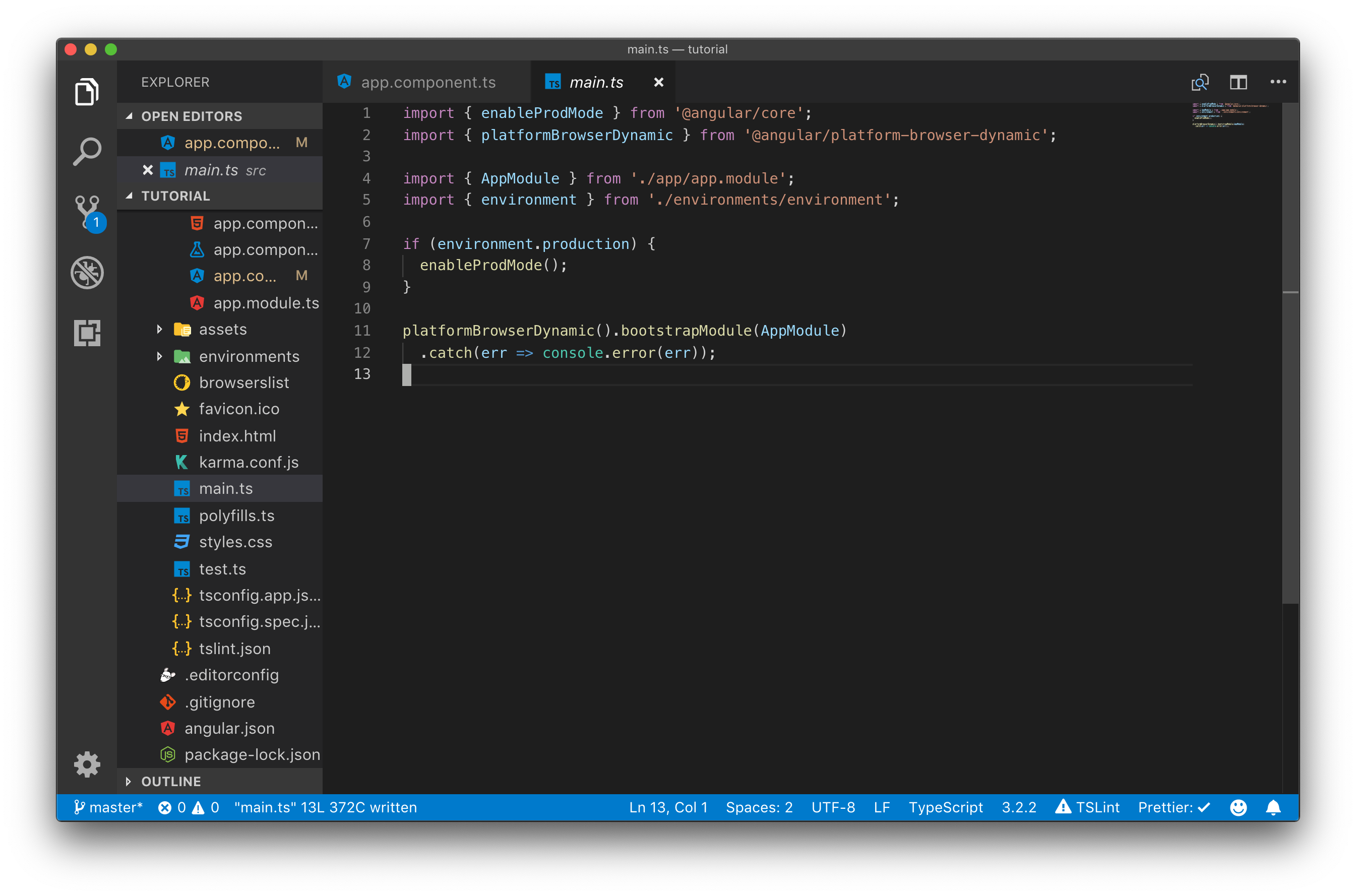Collapse the Tutorial folder section
The image size is (1356, 896).
point(220,196)
